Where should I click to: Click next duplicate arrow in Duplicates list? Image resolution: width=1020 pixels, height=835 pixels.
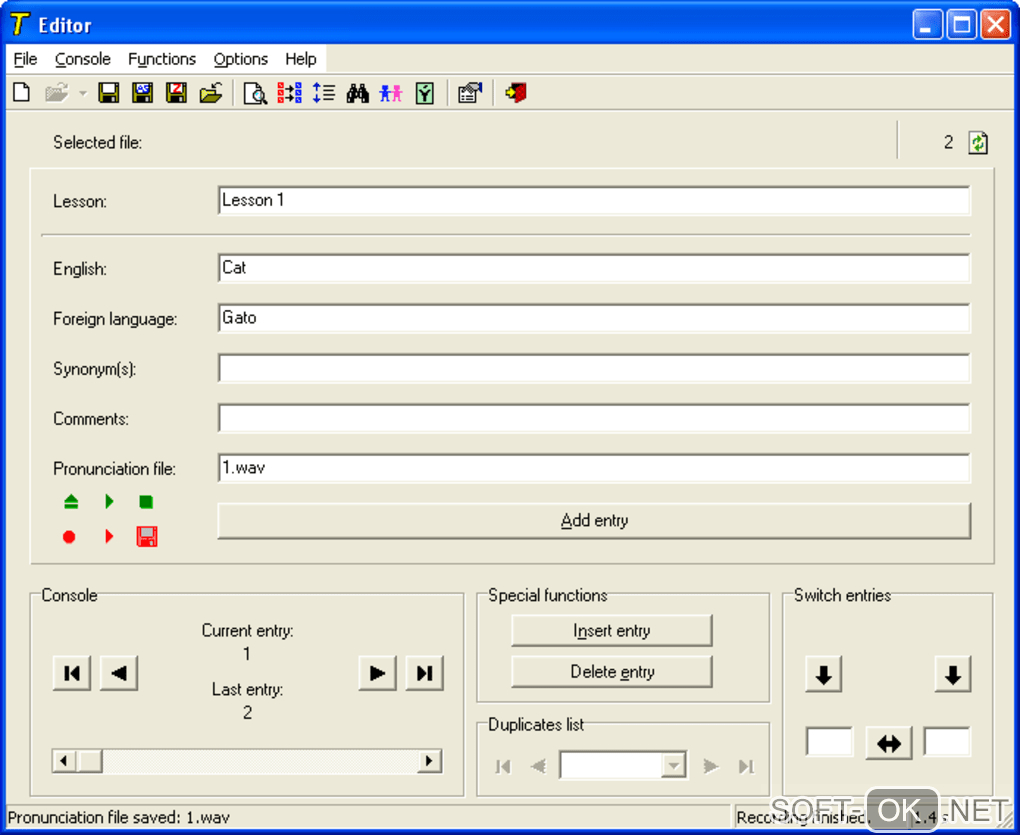[x=711, y=767]
